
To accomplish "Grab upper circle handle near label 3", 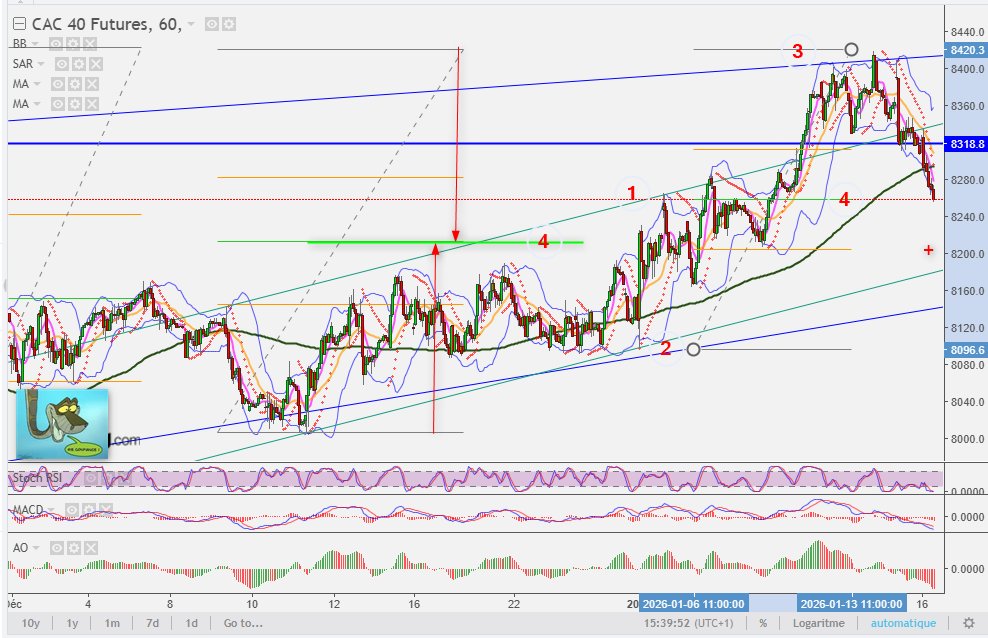I will [851, 49].
